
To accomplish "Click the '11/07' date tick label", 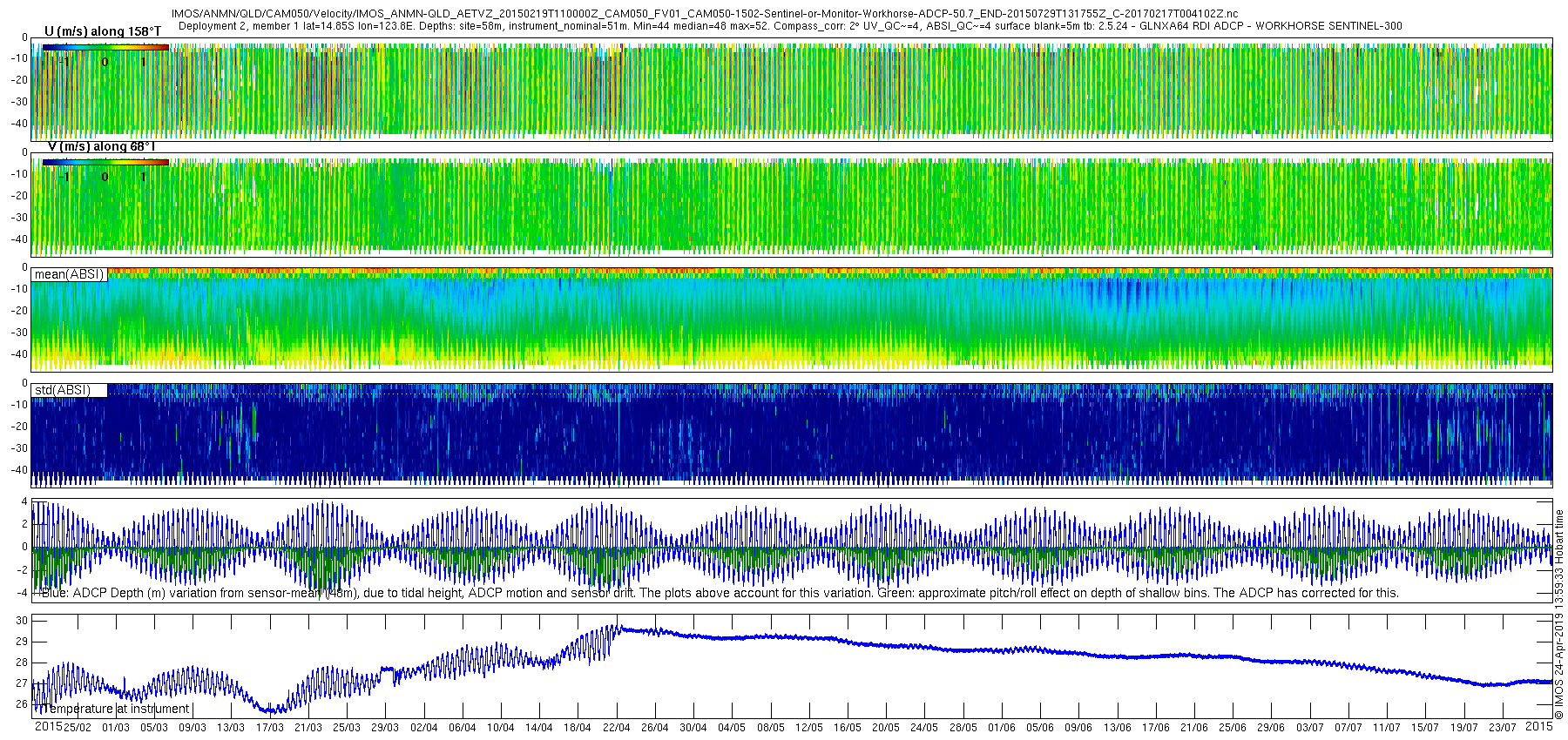I will [1387, 727].
